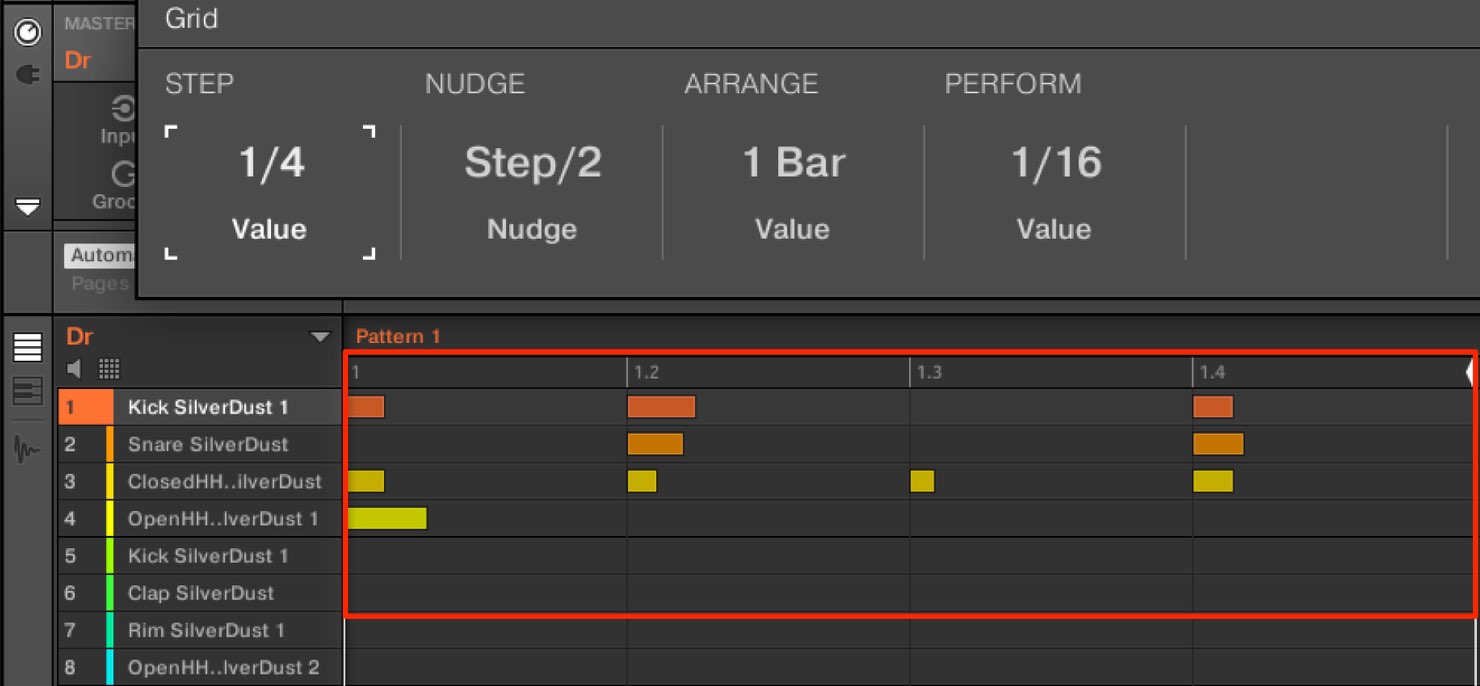1480x686 pixels.
Task: Click the Pattern 1 label
Action: pos(397,337)
